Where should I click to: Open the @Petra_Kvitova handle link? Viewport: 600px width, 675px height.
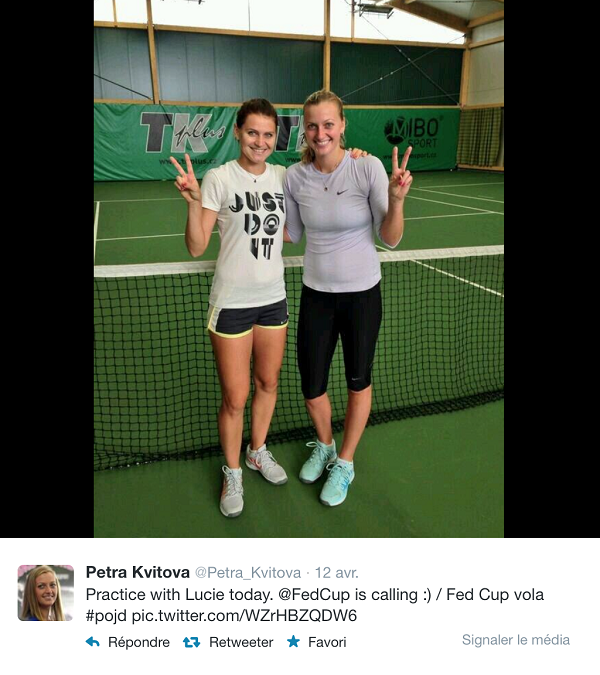coord(248,573)
